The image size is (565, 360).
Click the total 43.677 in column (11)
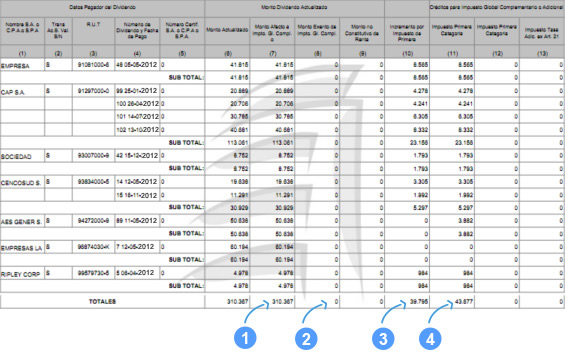pyautogui.click(x=464, y=302)
